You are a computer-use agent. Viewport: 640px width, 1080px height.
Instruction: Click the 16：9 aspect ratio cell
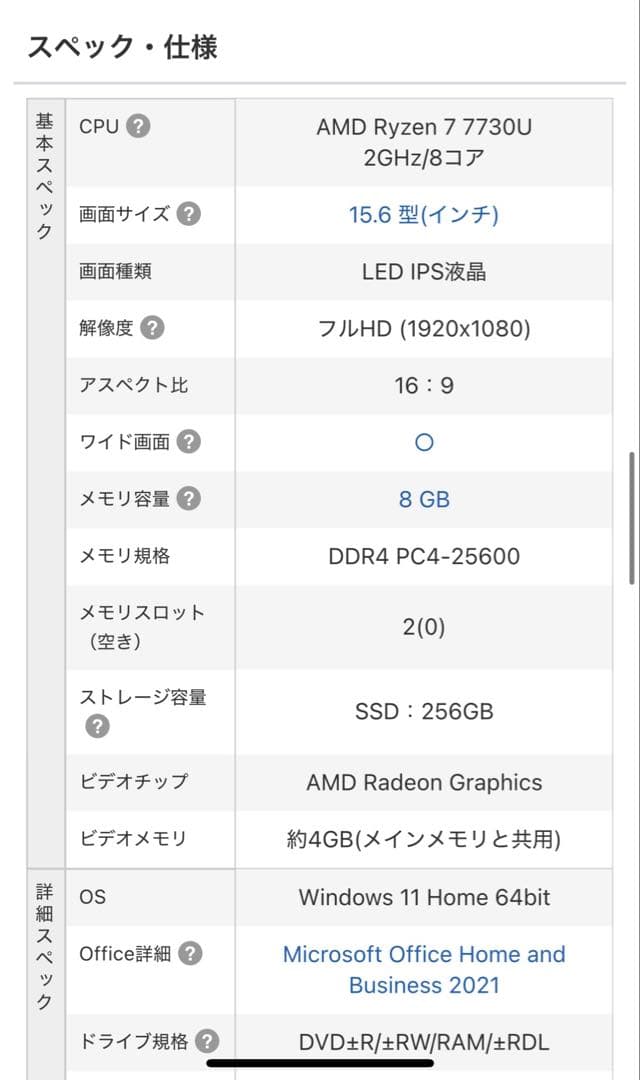click(424, 384)
